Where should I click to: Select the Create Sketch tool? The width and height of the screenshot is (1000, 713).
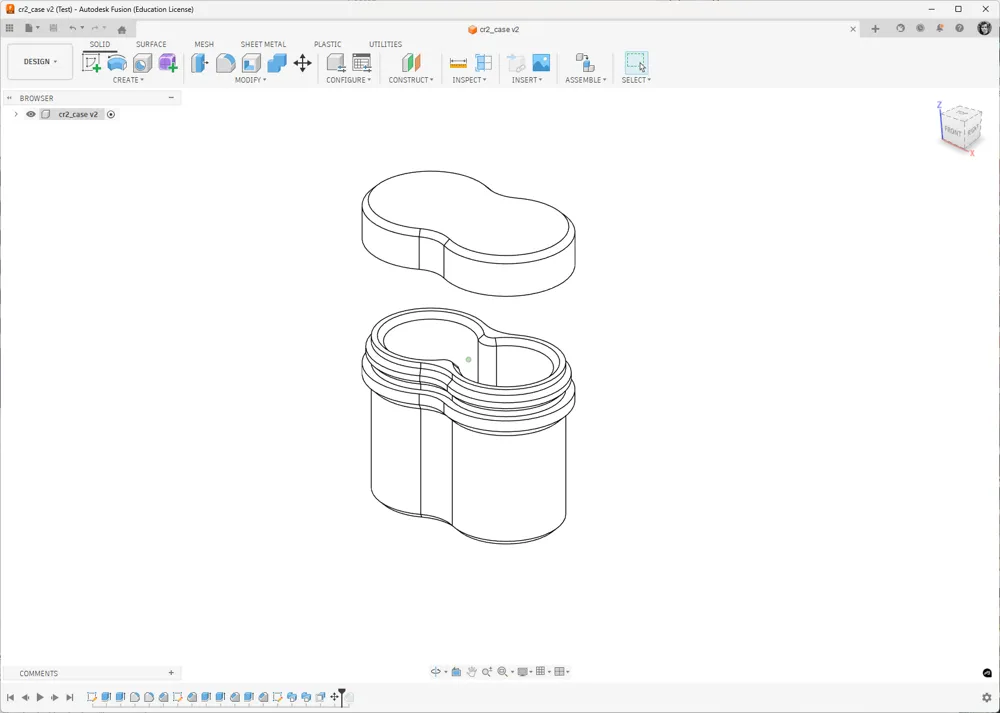90,63
